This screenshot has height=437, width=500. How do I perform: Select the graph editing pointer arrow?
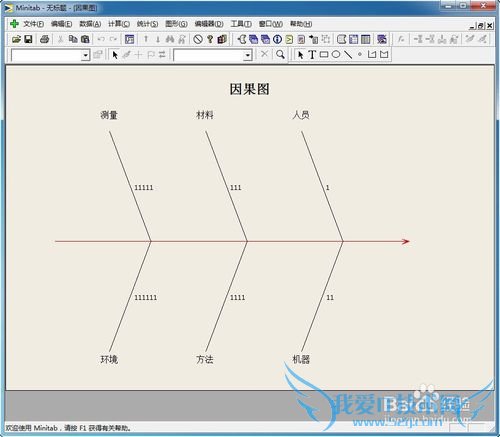(x=115, y=55)
